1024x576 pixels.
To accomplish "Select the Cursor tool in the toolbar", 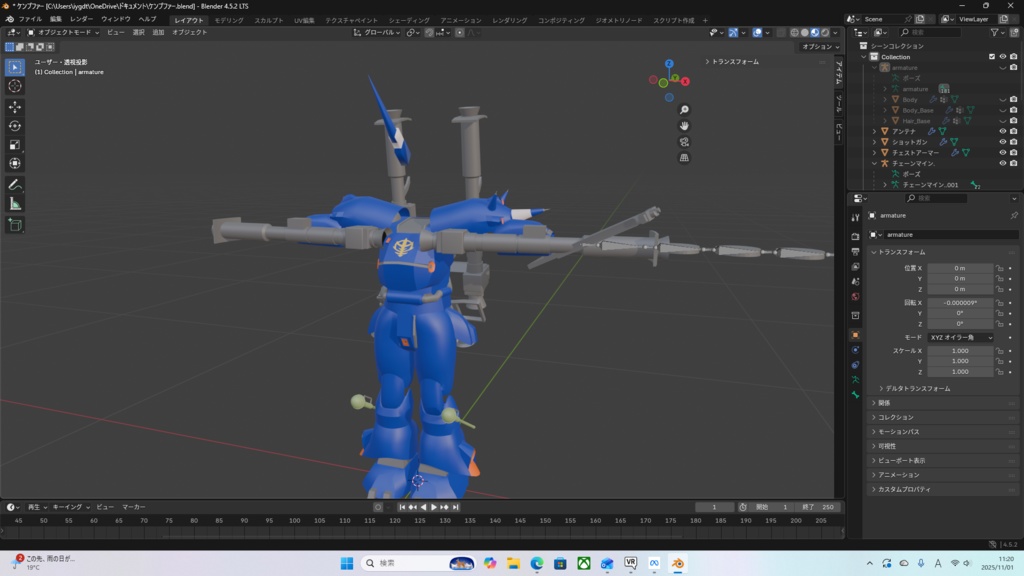I will (x=15, y=86).
